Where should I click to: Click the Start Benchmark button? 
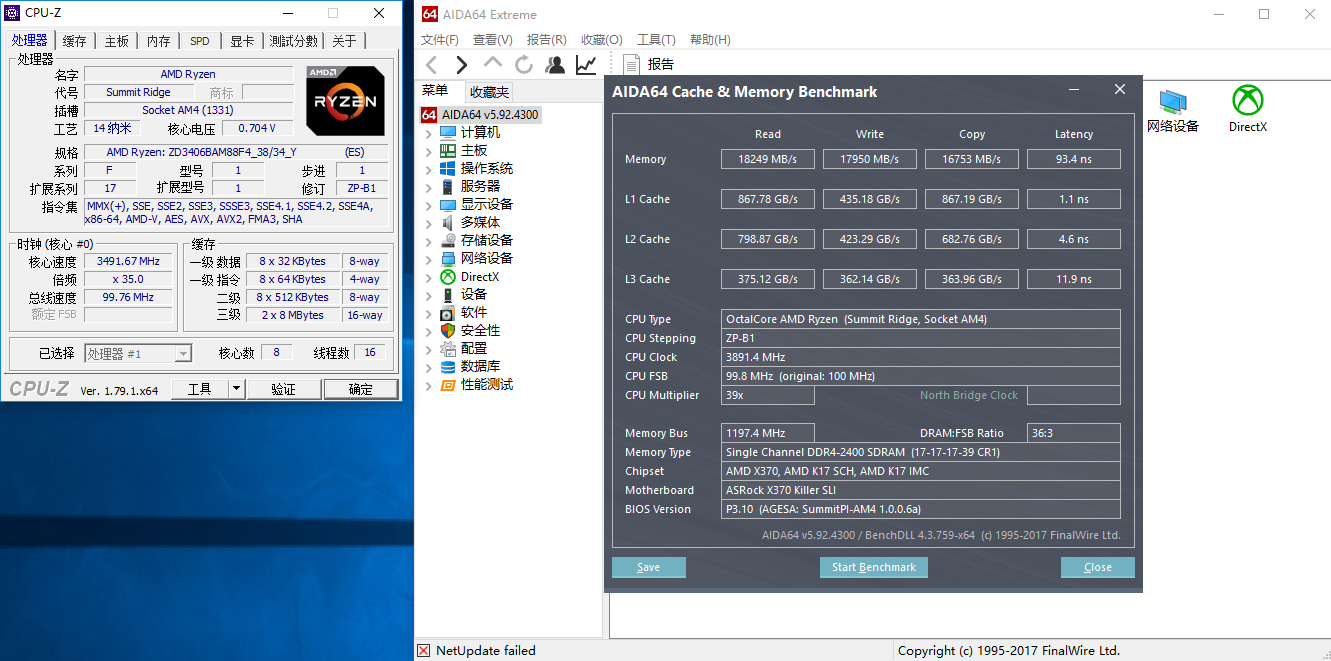[874, 567]
